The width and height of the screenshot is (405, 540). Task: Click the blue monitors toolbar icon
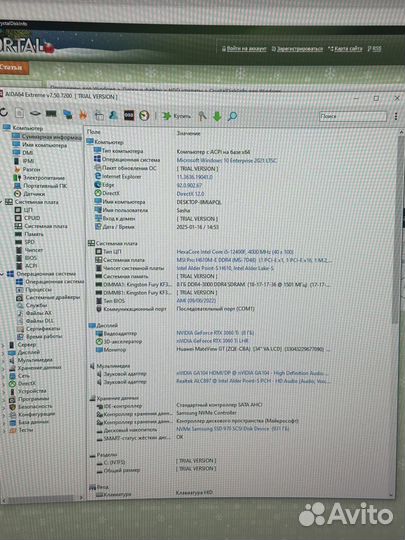point(68,114)
